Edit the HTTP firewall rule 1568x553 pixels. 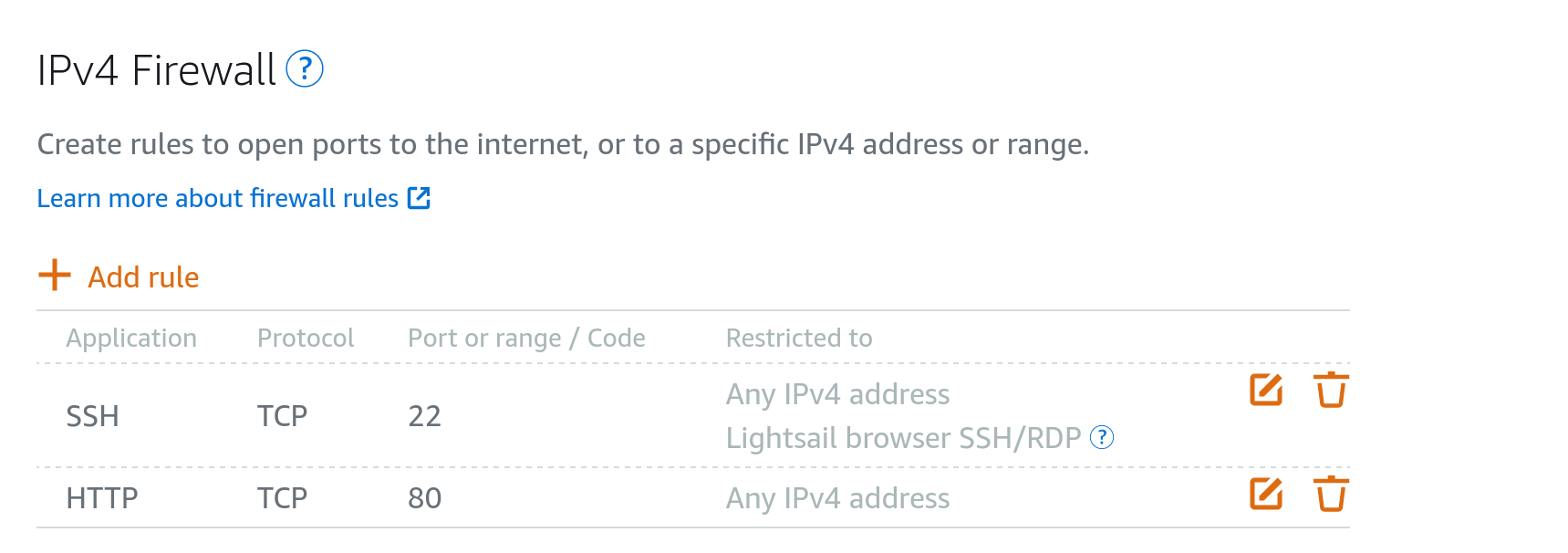pyautogui.click(x=1265, y=495)
